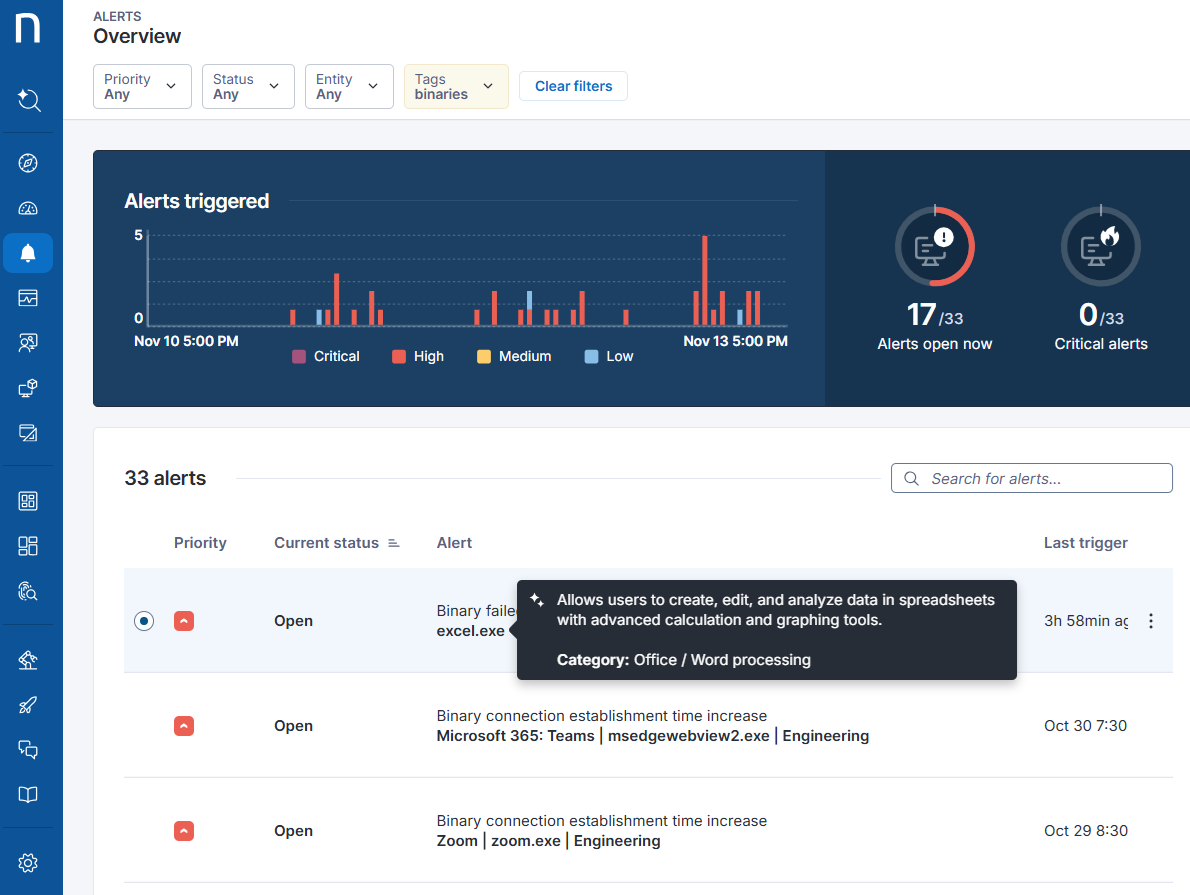Click the three-dot menu on excel.exe alert
Image resolution: width=1190 pixels, height=895 pixels.
[1150, 621]
